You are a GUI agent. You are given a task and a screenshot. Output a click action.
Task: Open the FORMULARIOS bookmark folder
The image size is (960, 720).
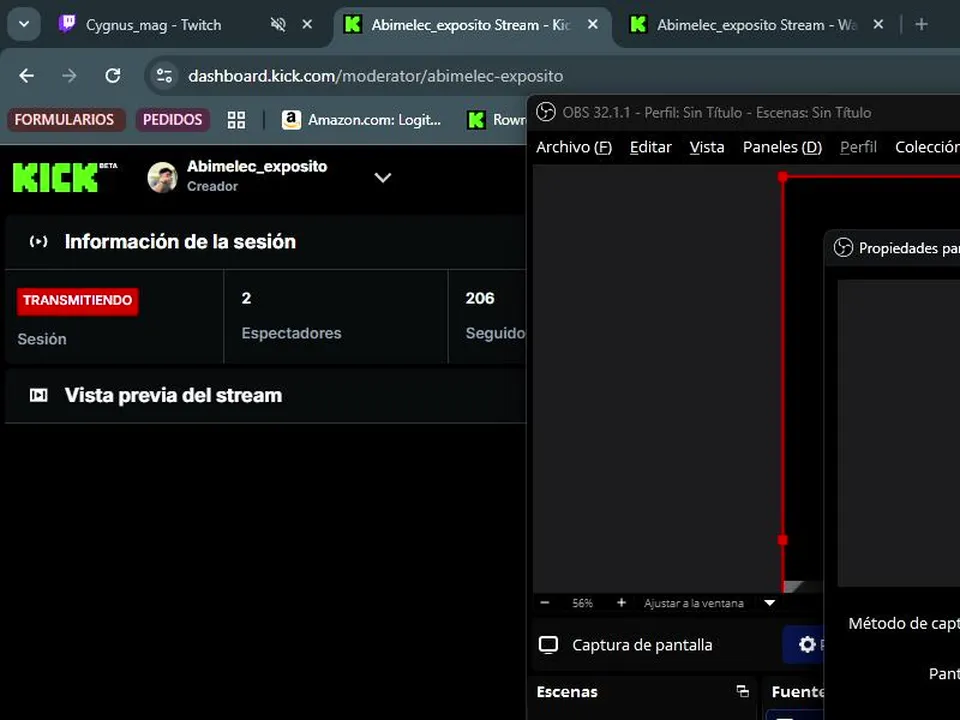coord(65,119)
